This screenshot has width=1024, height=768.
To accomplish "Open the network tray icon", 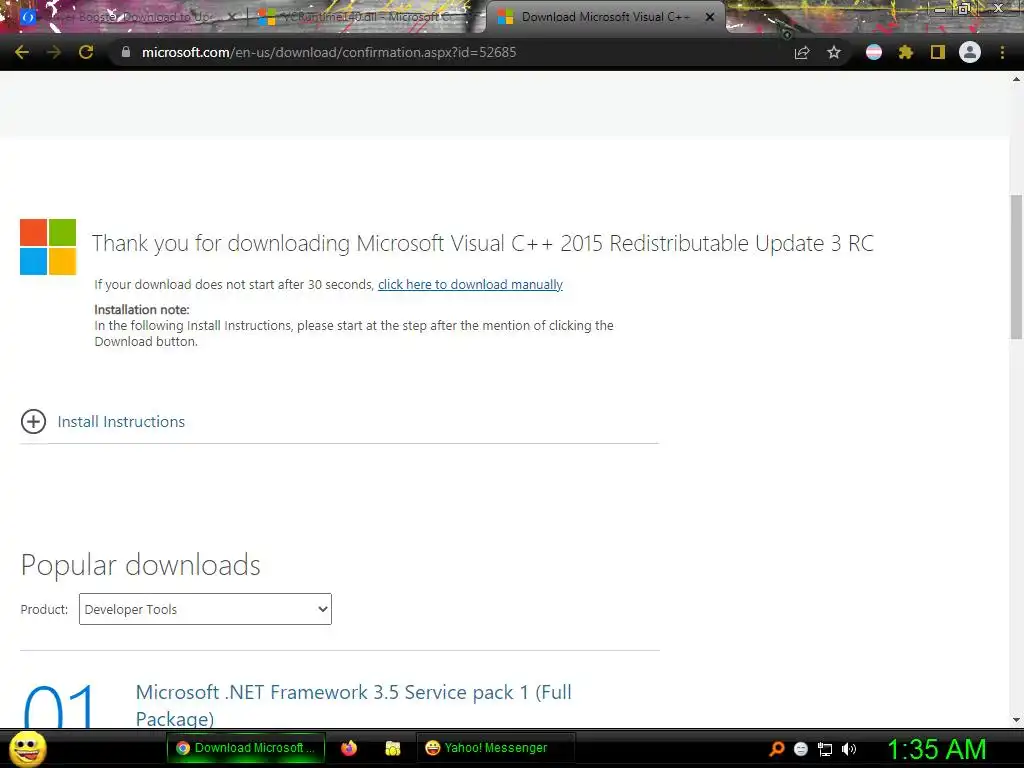I will coord(825,749).
